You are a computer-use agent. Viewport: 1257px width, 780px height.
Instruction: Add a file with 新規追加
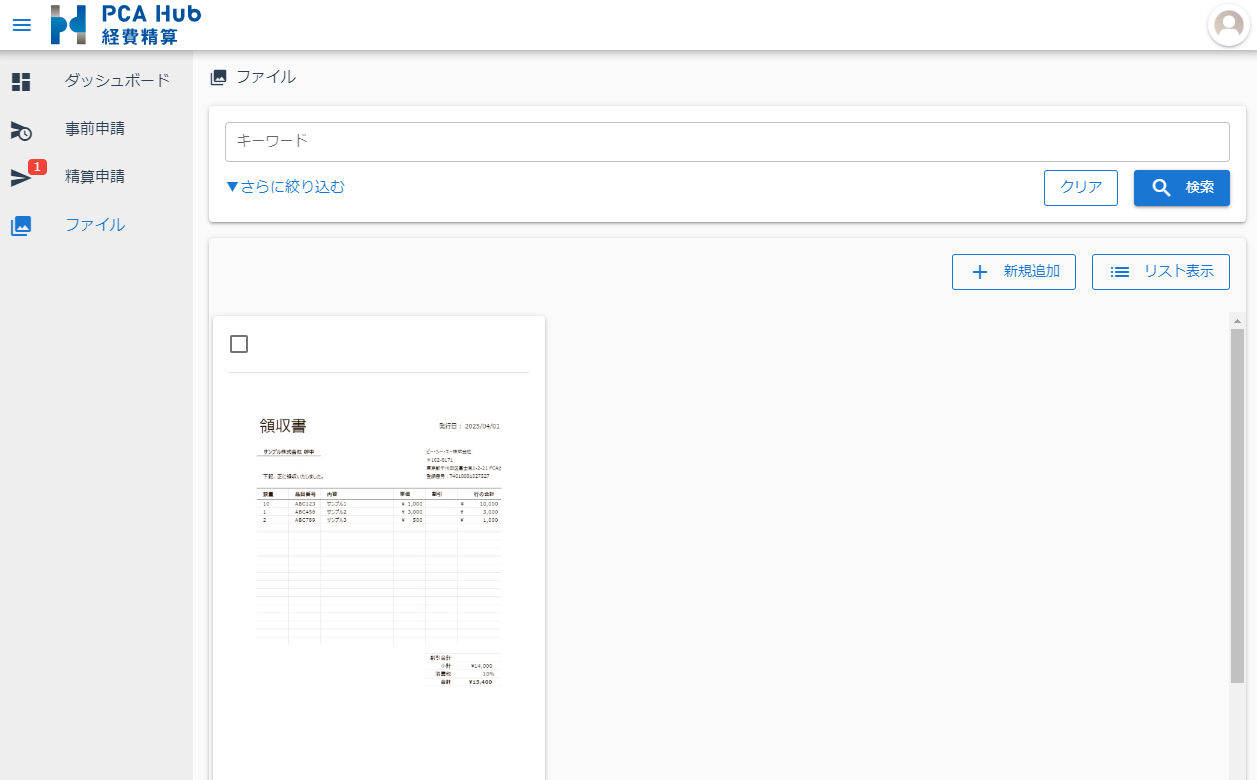pos(1013,271)
